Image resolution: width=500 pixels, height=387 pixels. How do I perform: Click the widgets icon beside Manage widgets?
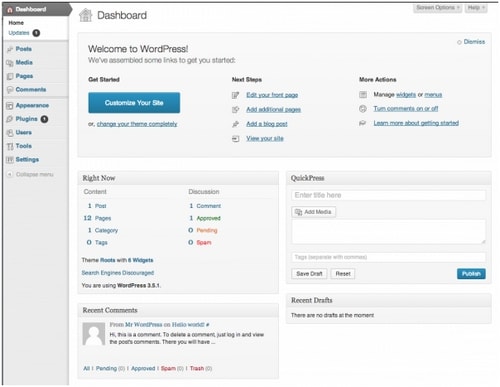point(363,95)
